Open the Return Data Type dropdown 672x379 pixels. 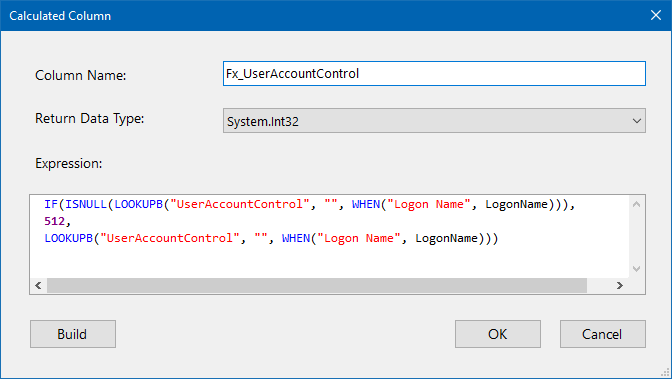434,121
